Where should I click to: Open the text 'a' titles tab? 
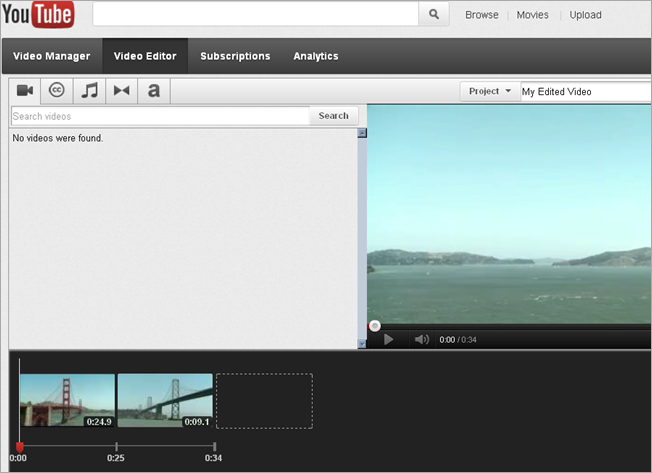coord(154,90)
